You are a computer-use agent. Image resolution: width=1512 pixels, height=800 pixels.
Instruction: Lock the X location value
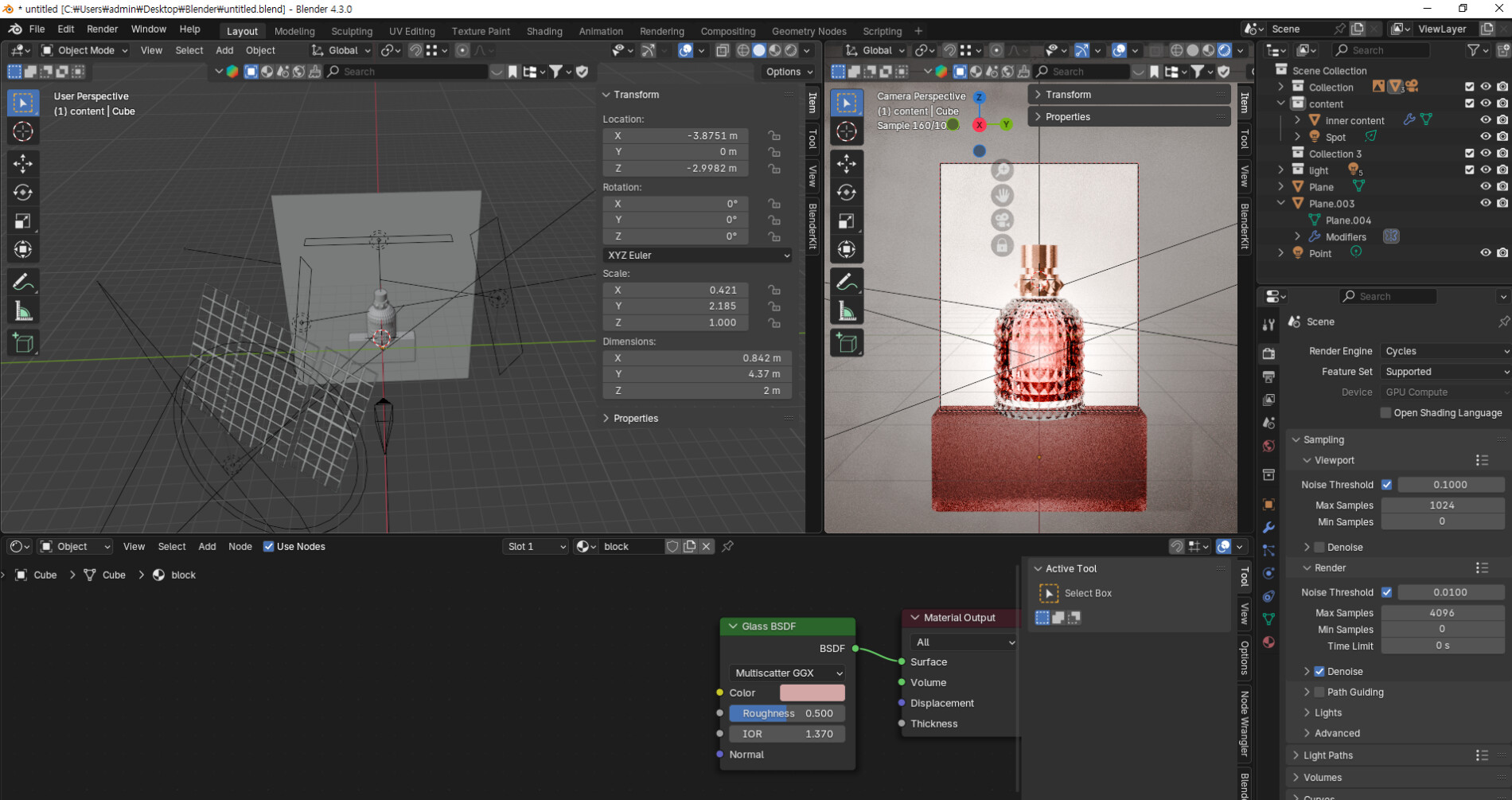point(774,135)
